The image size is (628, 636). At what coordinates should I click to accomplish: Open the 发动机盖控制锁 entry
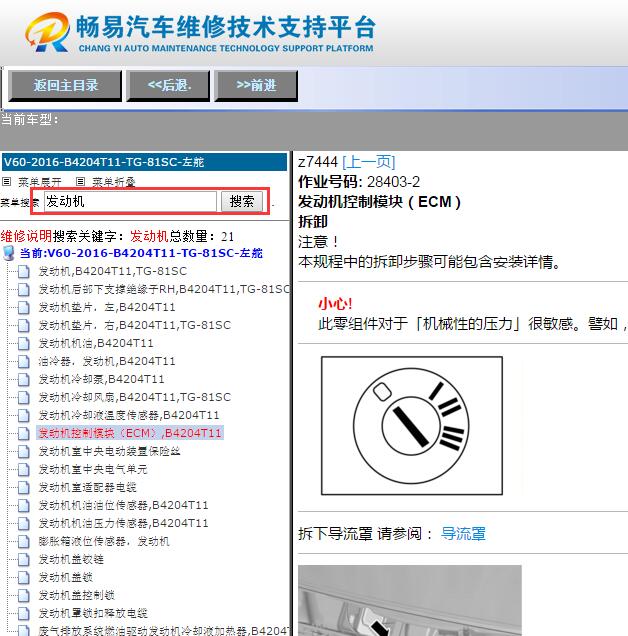point(76,595)
